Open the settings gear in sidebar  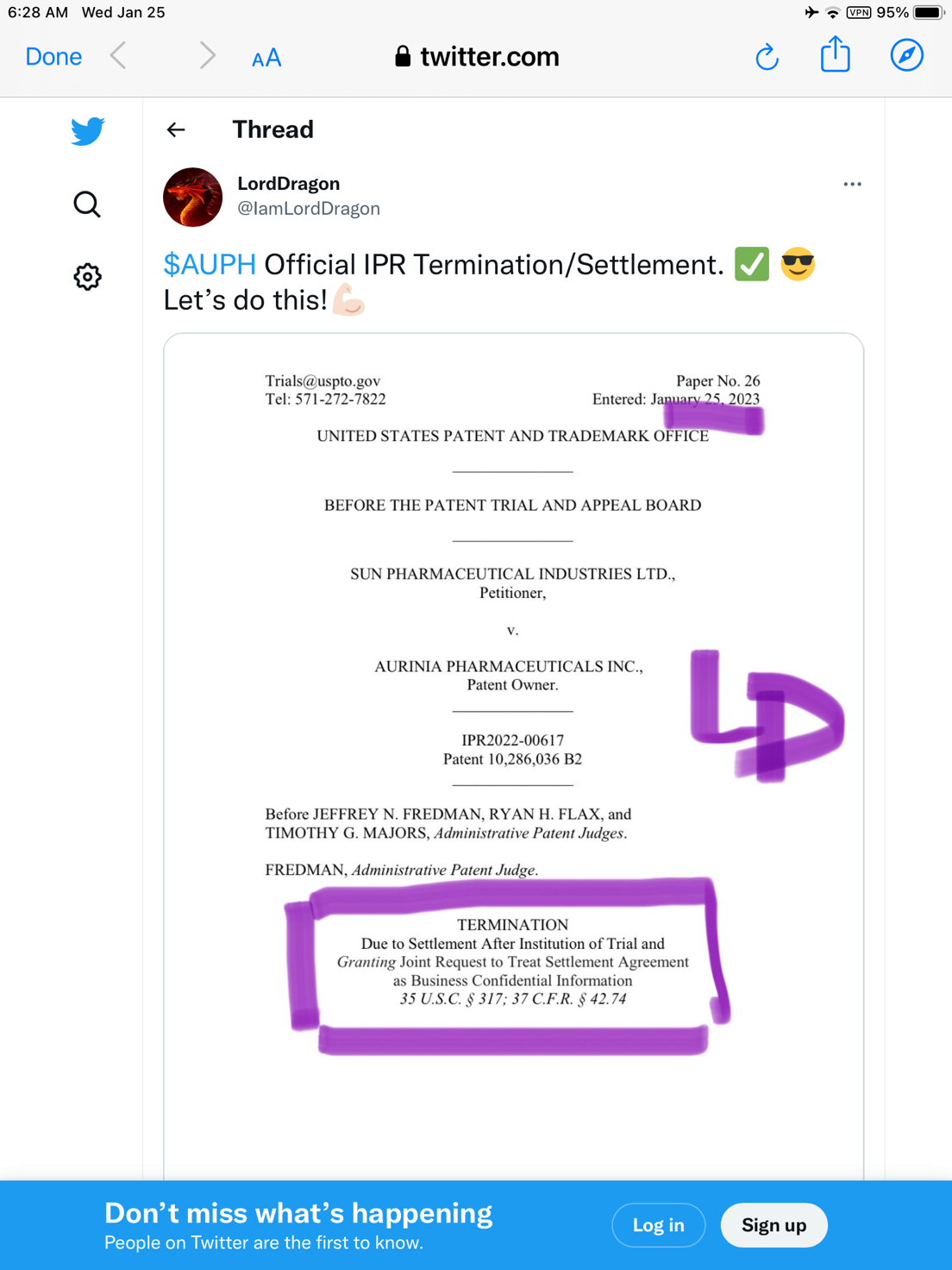[x=87, y=277]
